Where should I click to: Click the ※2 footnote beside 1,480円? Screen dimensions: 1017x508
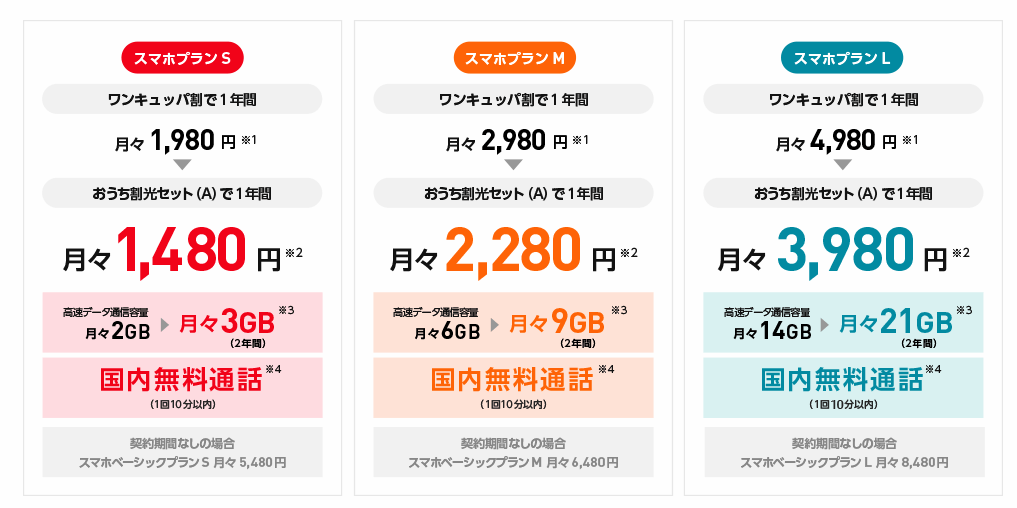(x=294, y=252)
